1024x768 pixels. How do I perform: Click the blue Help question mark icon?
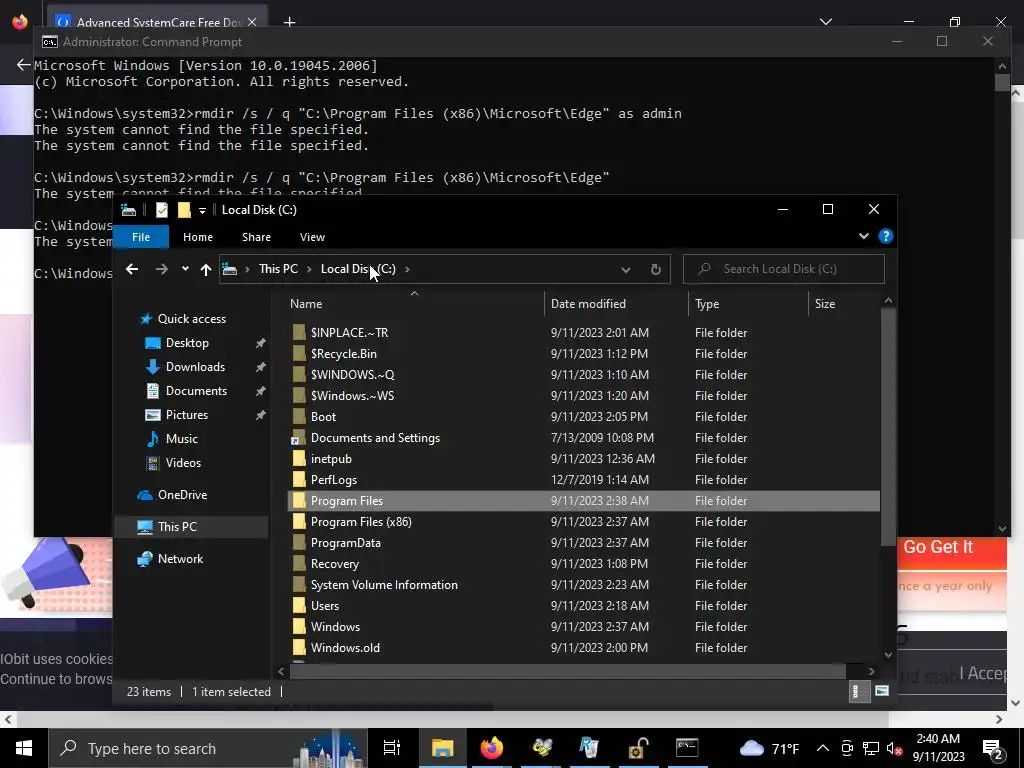[x=886, y=236]
